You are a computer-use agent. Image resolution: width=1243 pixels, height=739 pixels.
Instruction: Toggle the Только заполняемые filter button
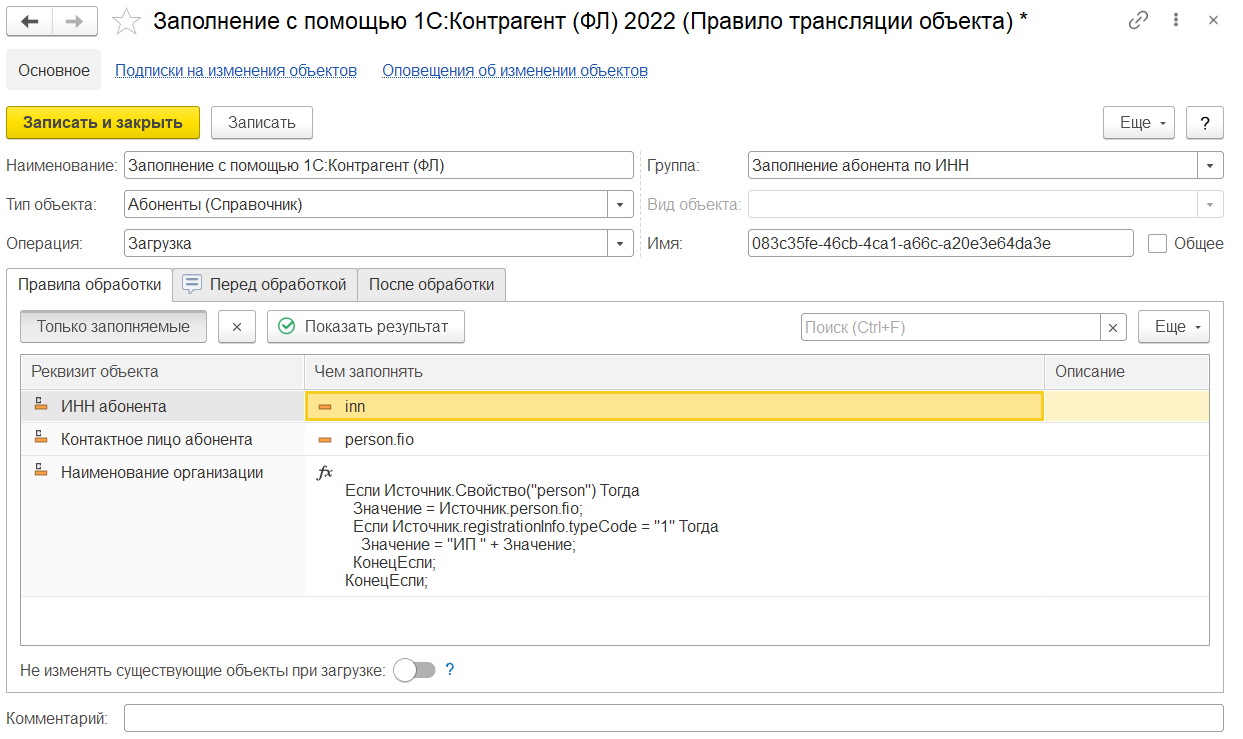[113, 327]
